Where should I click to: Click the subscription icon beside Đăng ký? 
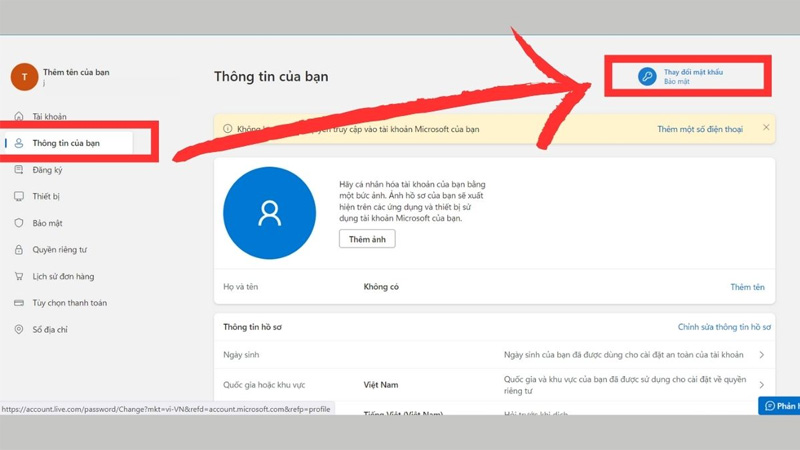19,170
